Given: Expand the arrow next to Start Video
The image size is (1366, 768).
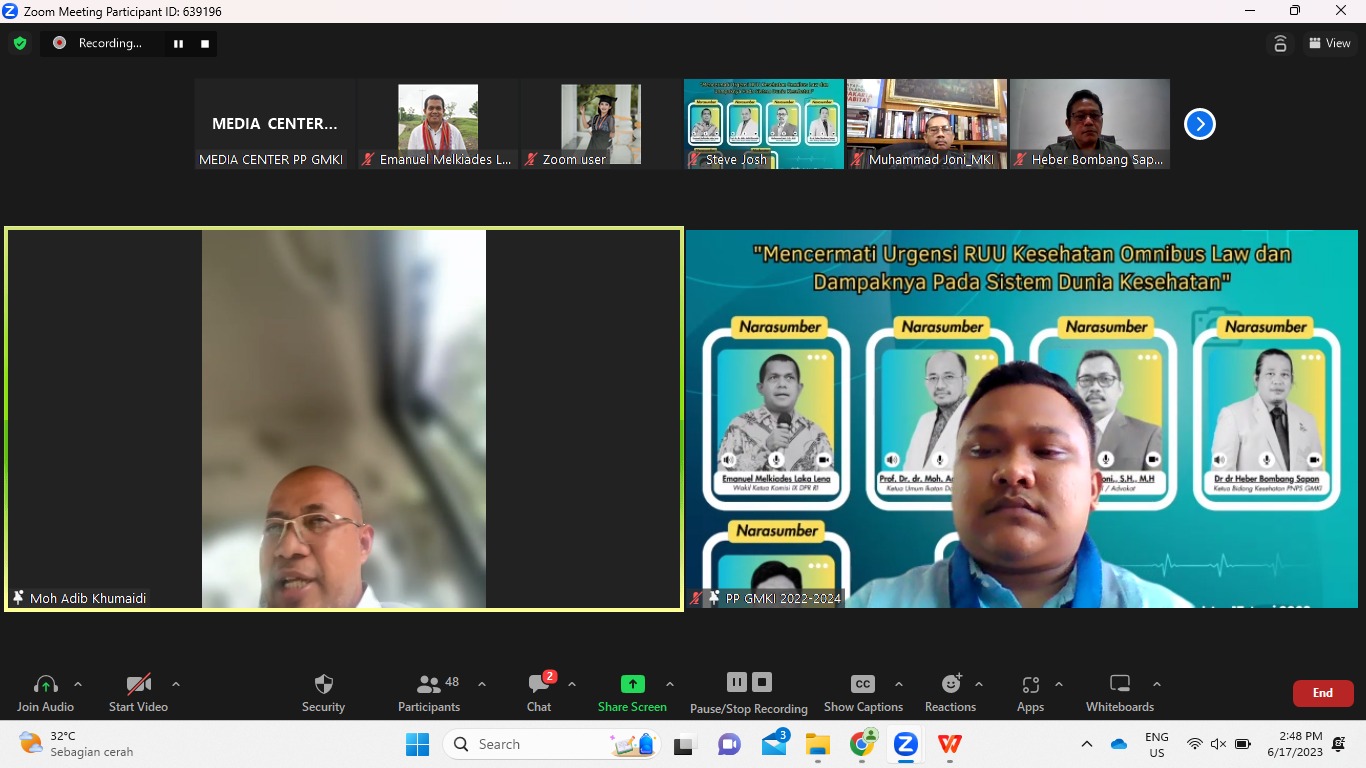Looking at the screenshot, I should click(176, 685).
